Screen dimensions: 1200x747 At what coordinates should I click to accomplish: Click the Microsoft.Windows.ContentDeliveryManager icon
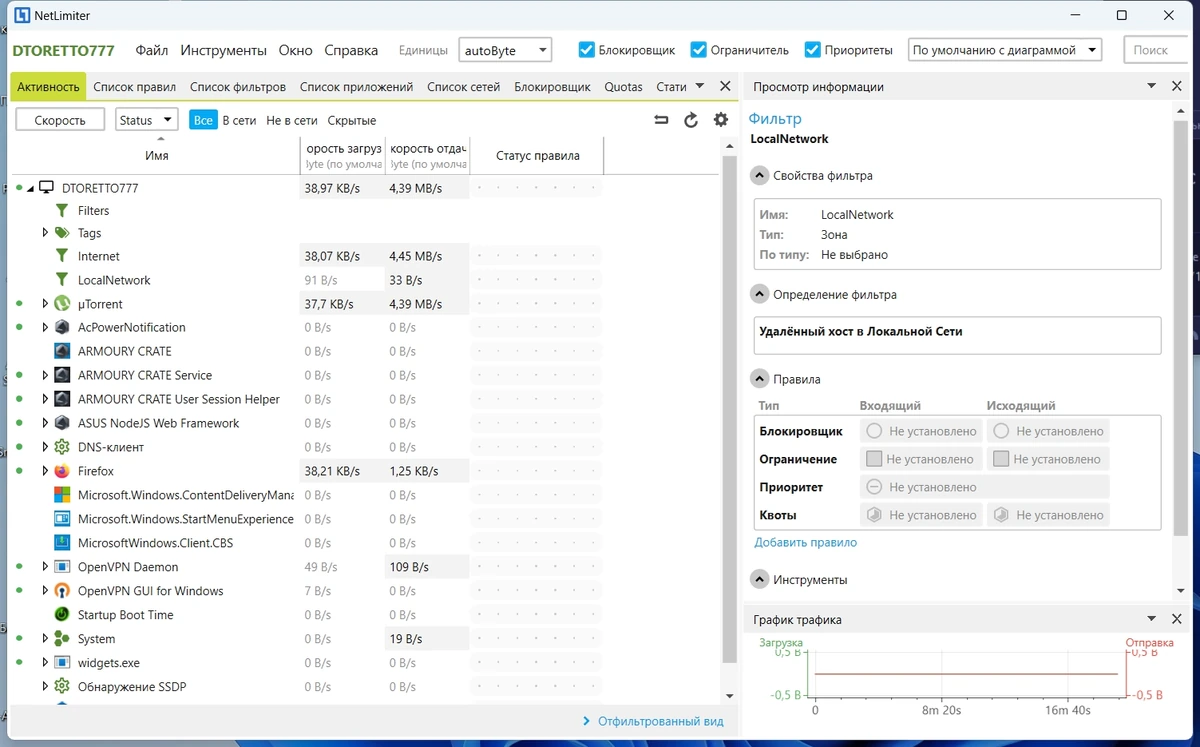point(61,495)
